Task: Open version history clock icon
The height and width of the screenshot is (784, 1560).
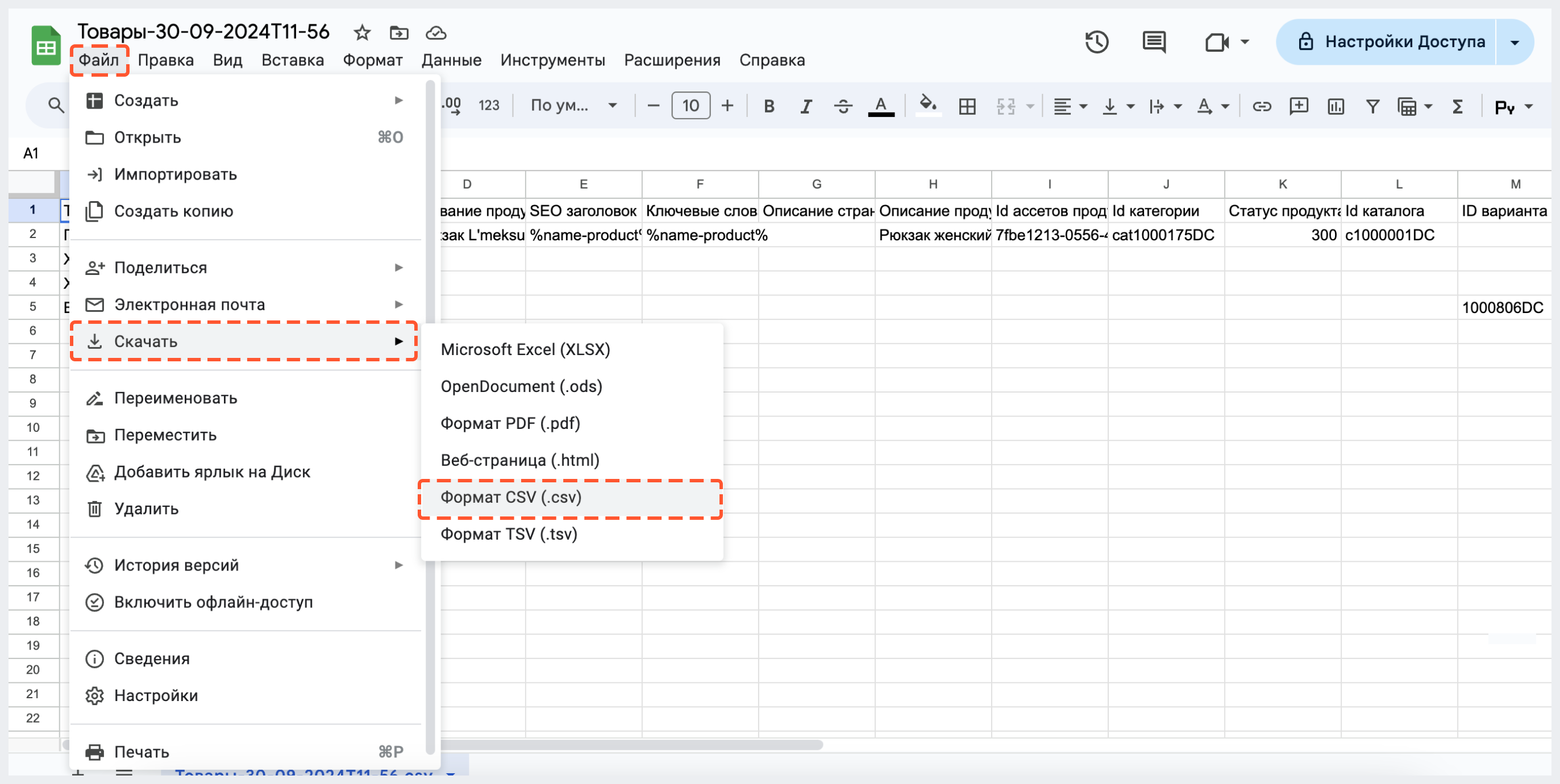Action: [1097, 42]
